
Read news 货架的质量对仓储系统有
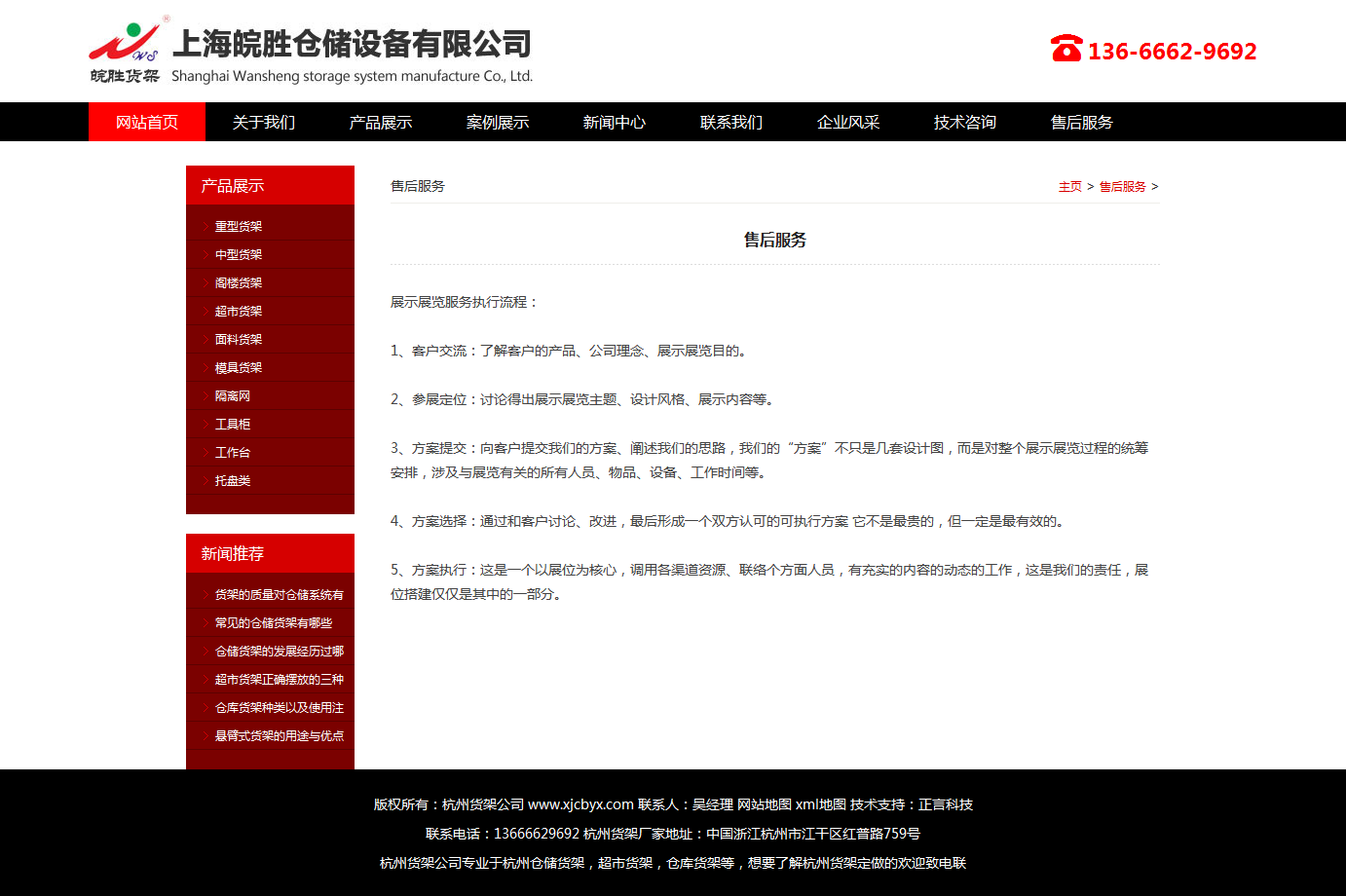point(280,594)
